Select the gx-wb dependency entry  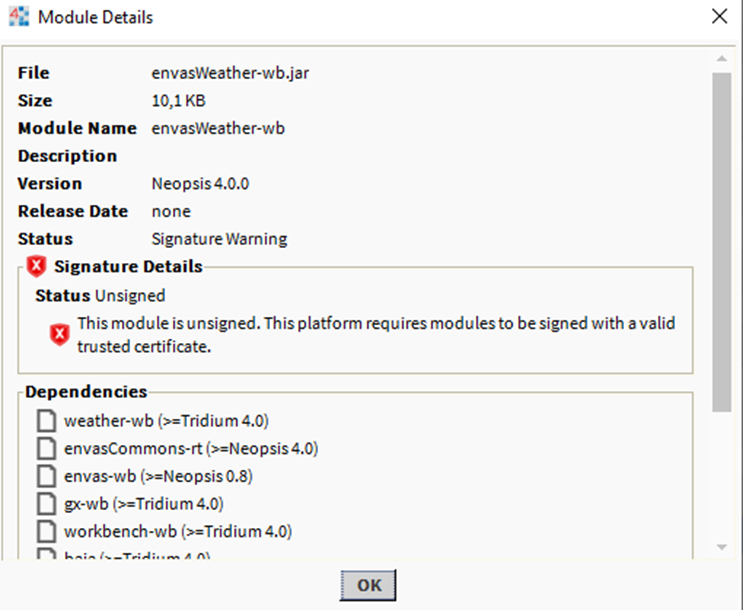(x=144, y=504)
